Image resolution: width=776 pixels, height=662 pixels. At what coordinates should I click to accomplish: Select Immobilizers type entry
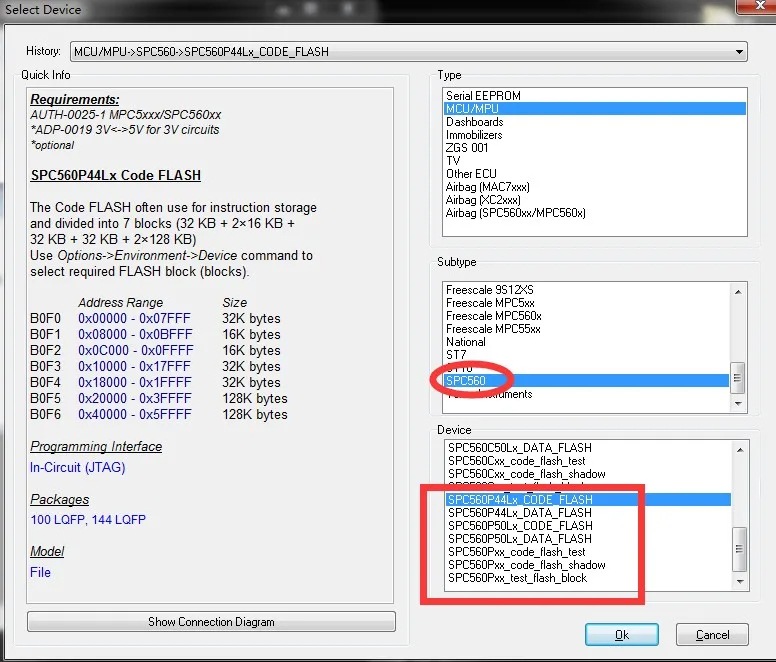tap(474, 135)
